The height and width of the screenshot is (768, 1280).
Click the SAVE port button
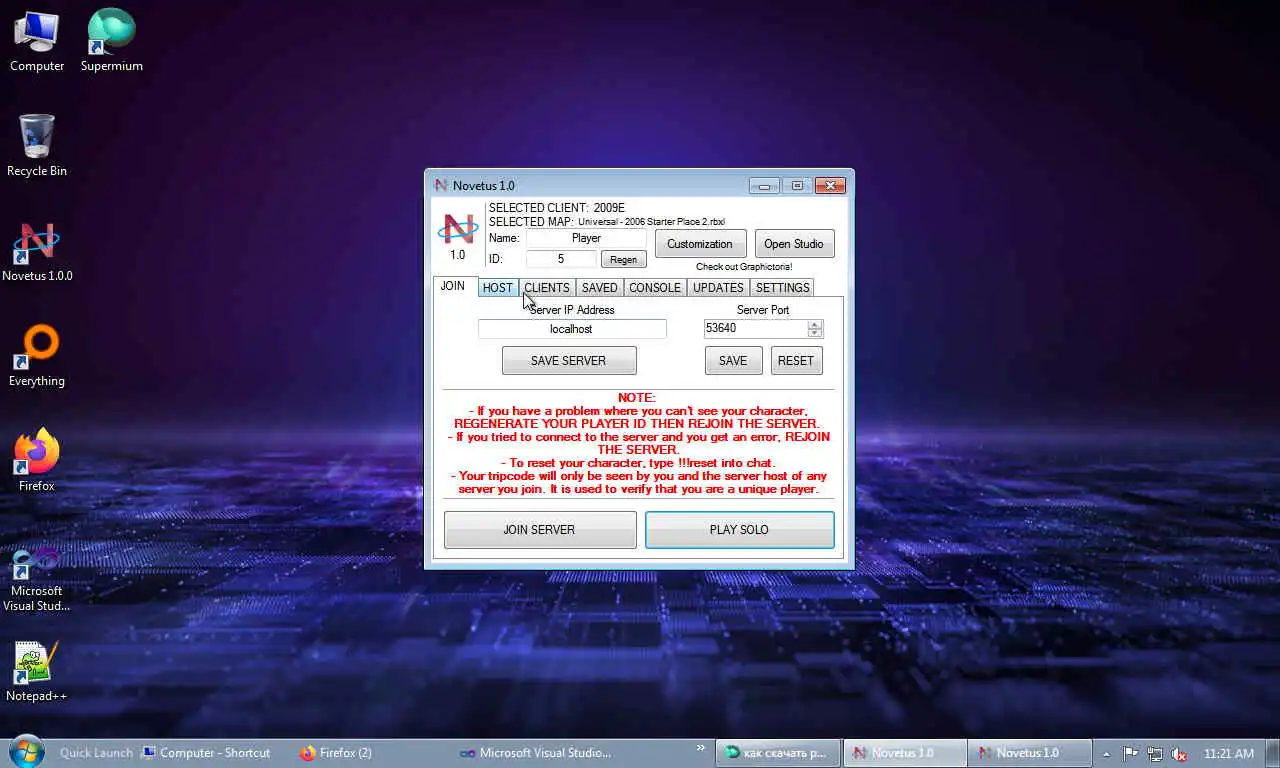click(x=733, y=361)
